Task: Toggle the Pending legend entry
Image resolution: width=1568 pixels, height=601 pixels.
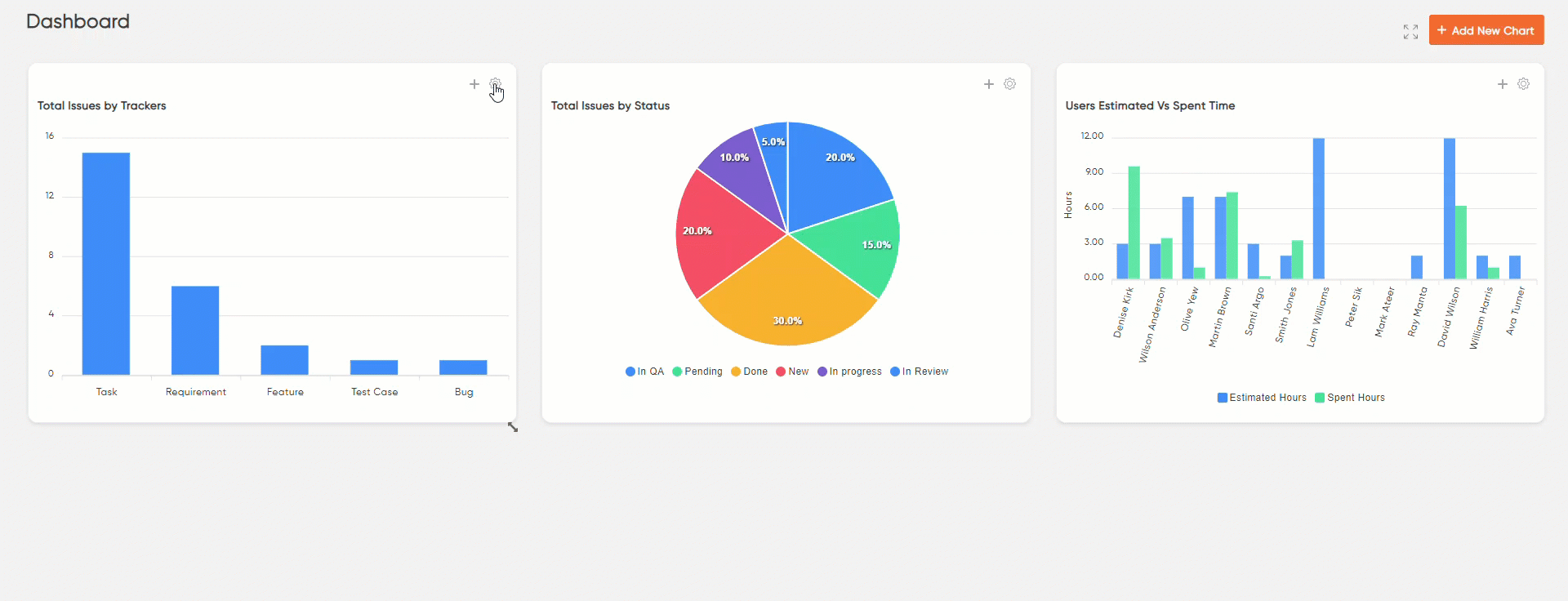Action: [x=697, y=372]
